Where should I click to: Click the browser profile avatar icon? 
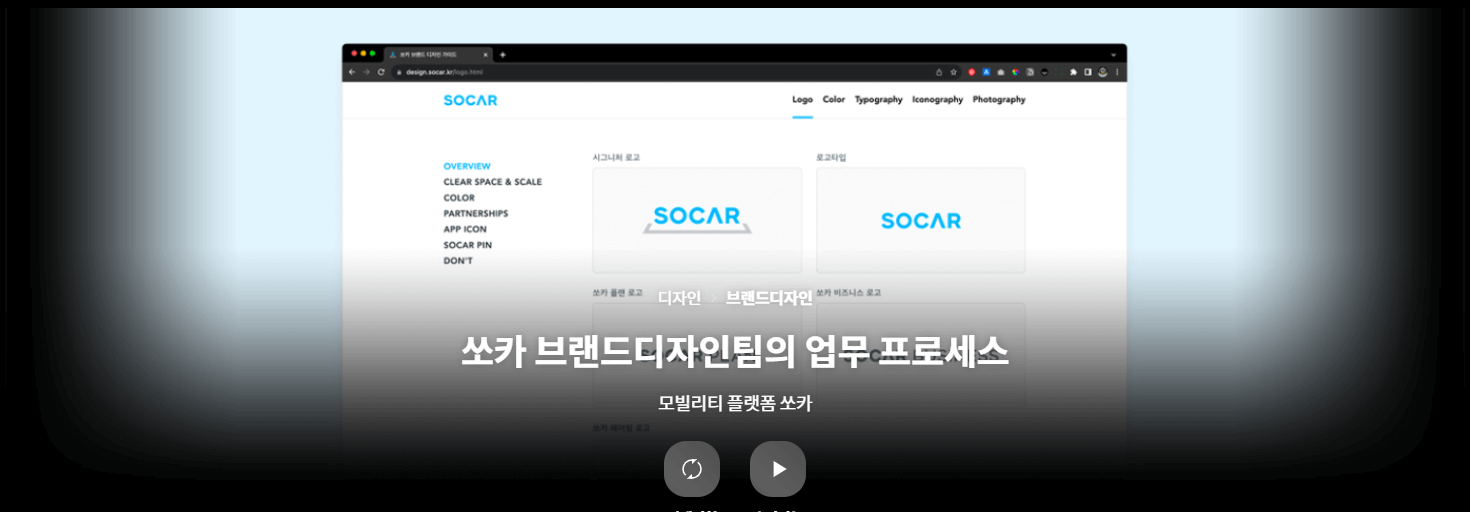tap(1102, 72)
